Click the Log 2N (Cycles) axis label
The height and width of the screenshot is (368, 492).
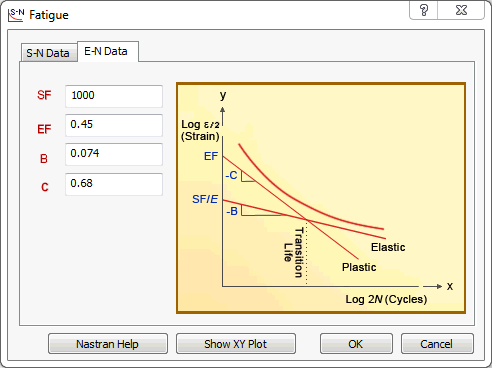tap(386, 299)
